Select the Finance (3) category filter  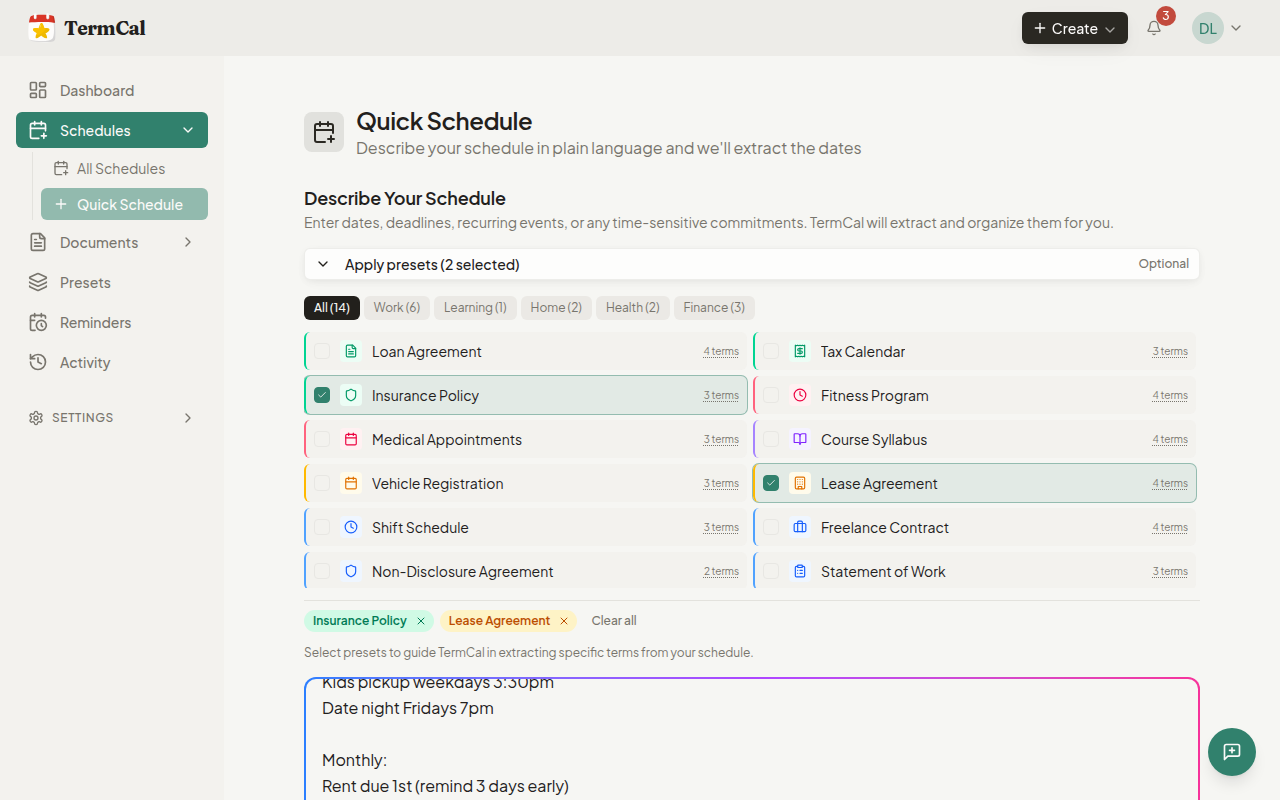[x=714, y=307]
